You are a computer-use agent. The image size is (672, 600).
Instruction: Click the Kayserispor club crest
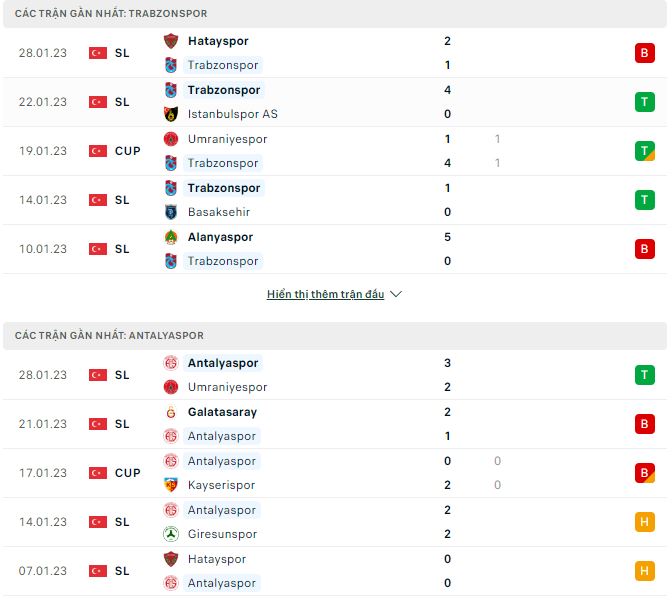pos(170,485)
